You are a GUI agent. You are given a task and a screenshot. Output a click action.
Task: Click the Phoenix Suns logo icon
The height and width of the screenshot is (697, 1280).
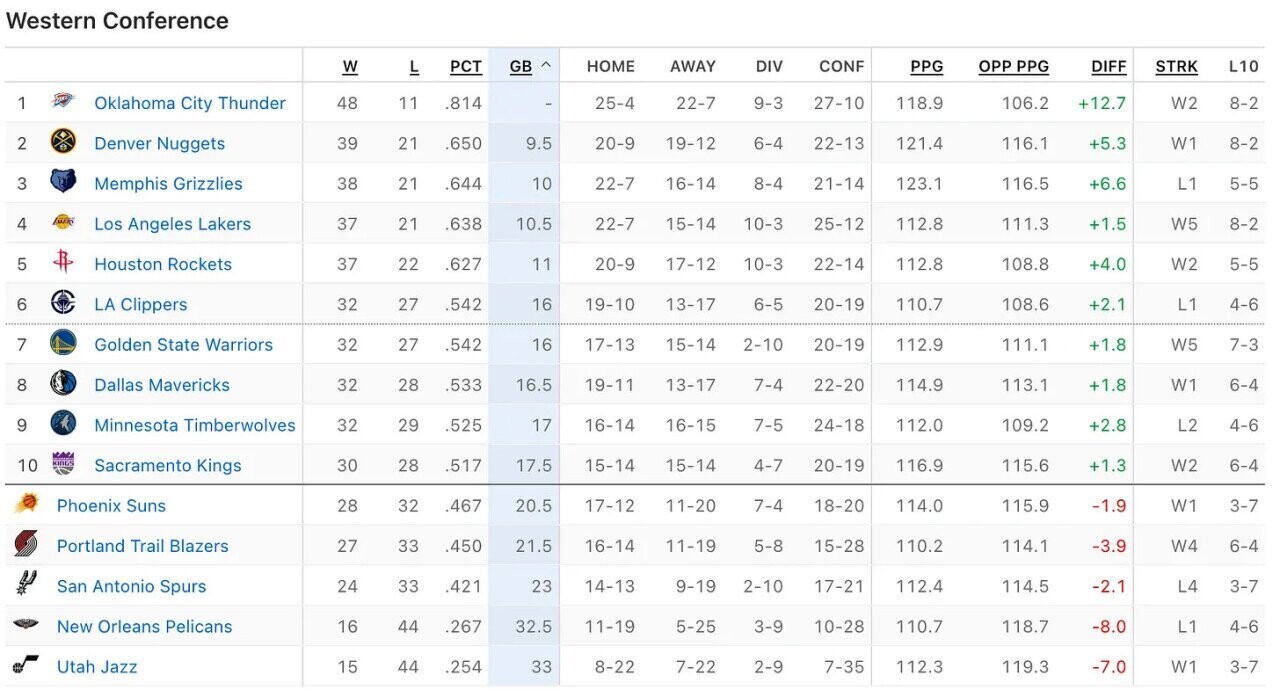tap(27, 504)
